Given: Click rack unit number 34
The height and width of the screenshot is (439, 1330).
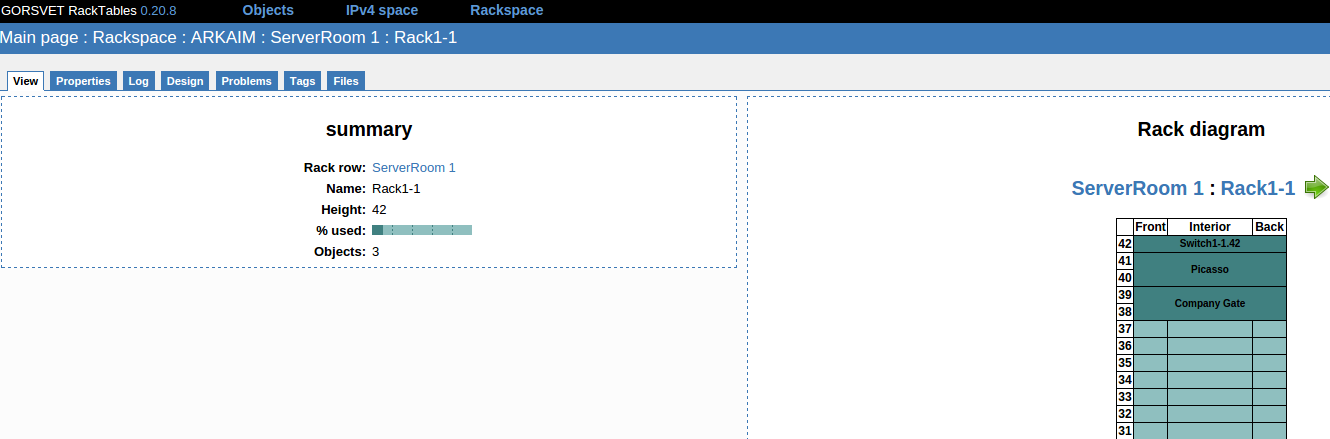Looking at the screenshot, I should [x=1125, y=380].
